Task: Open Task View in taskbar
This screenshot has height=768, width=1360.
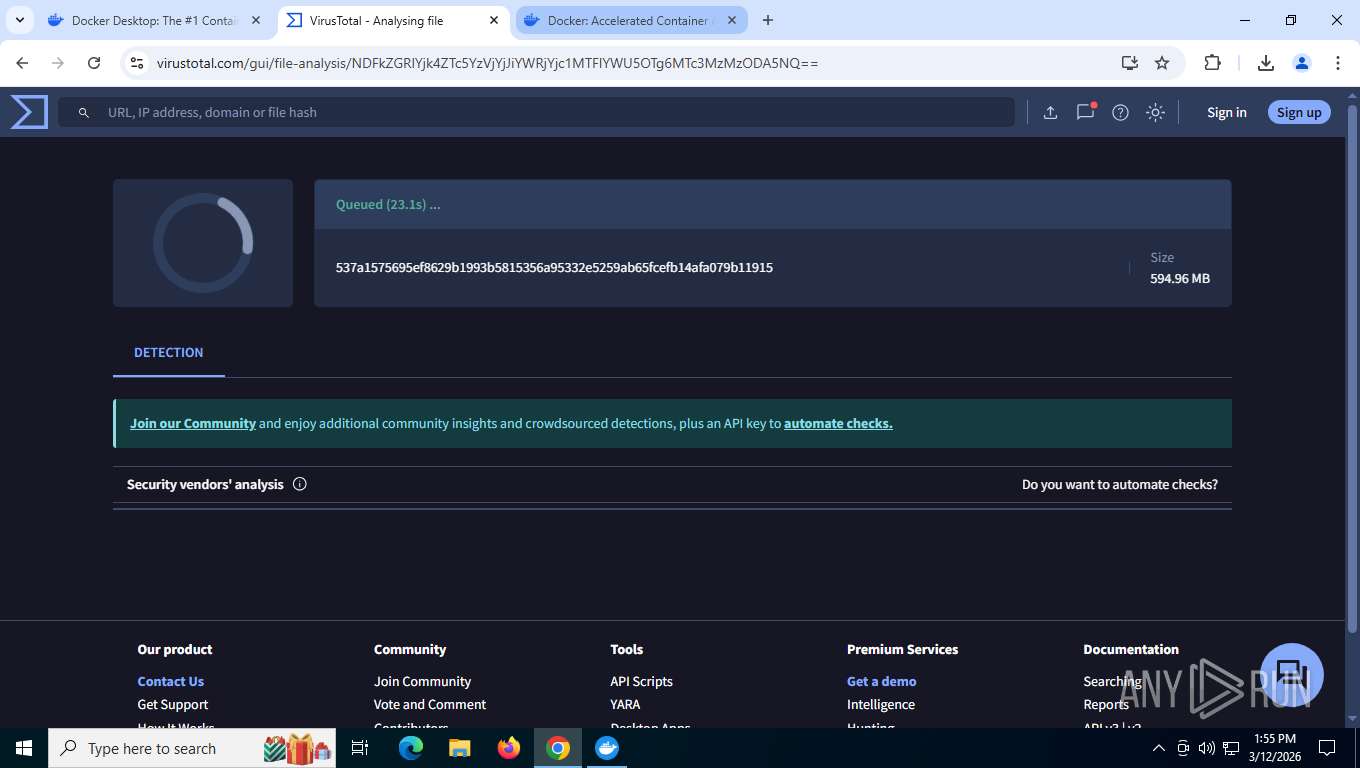Action: pos(360,748)
